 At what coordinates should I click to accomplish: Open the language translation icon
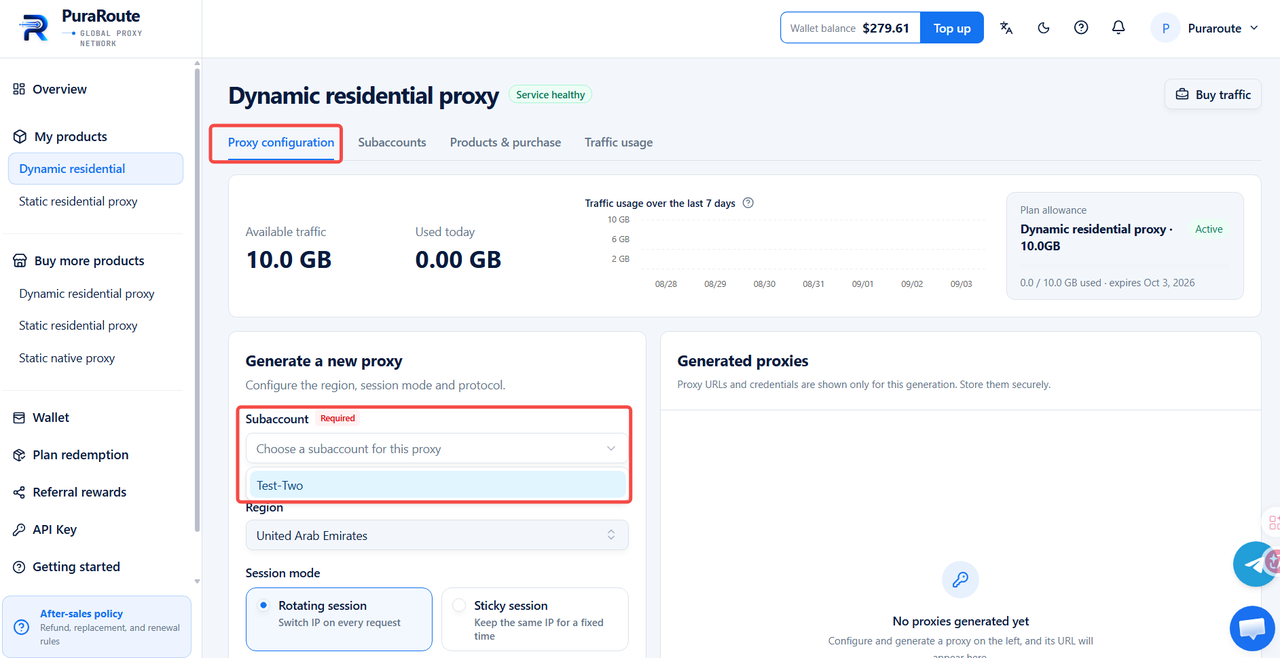coord(1006,28)
